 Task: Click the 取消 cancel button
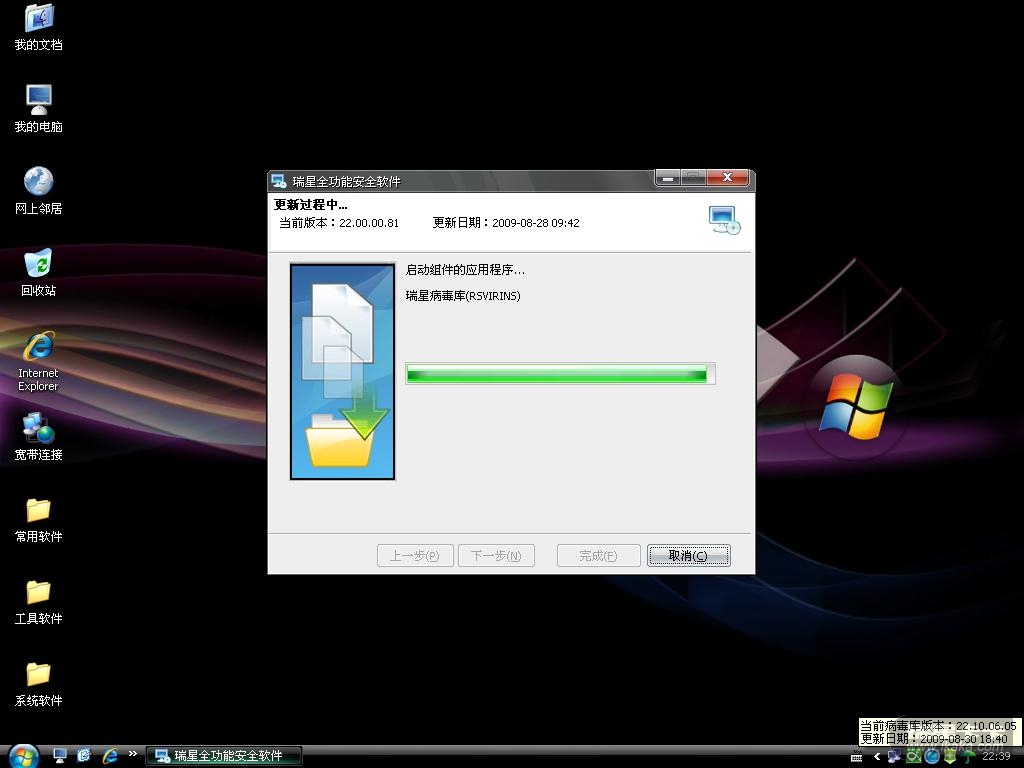pos(688,556)
